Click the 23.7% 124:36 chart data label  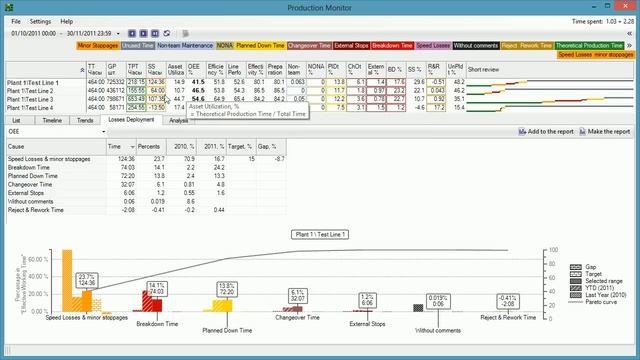click(x=87, y=280)
